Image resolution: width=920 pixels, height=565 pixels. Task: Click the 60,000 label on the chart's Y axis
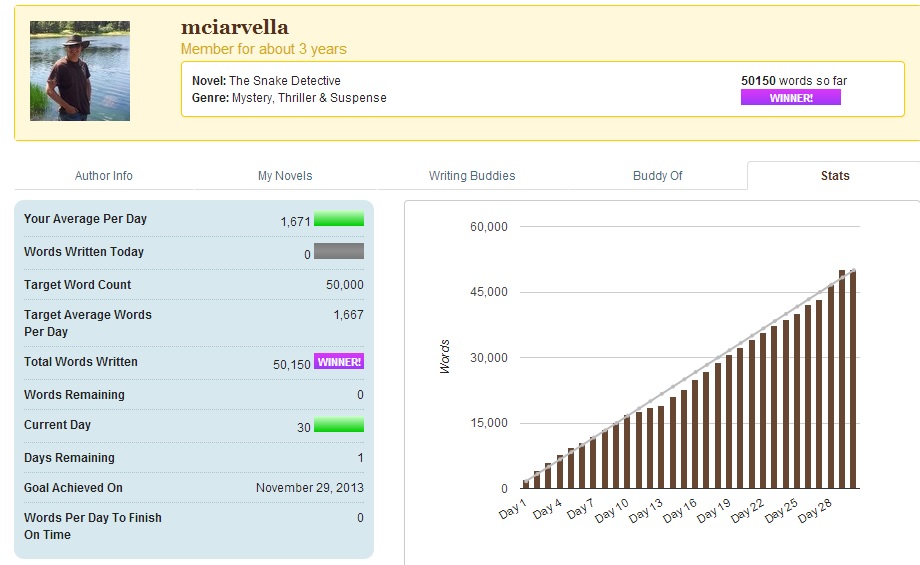click(x=489, y=227)
